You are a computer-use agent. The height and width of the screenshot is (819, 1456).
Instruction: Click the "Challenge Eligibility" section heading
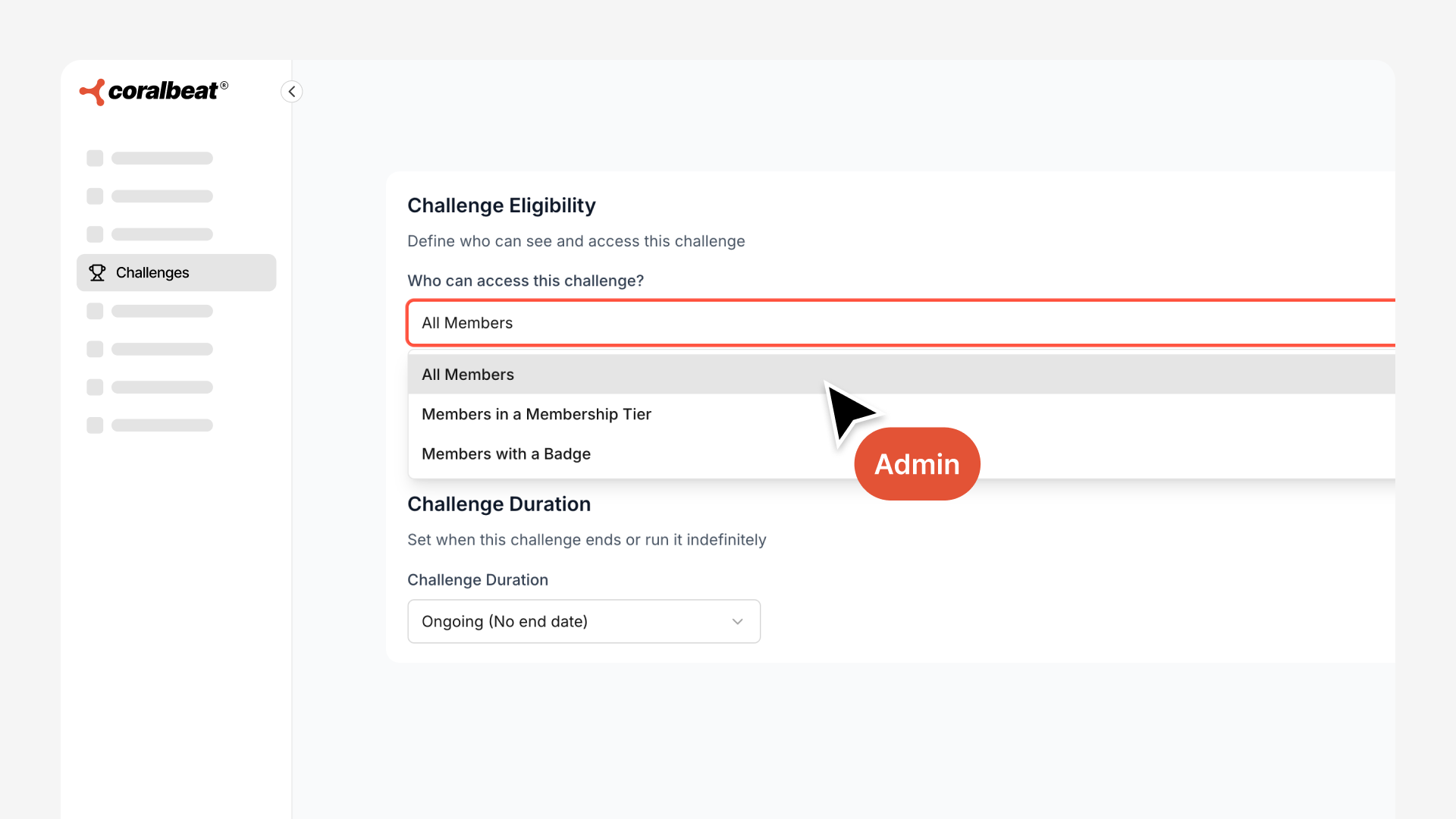pos(501,206)
